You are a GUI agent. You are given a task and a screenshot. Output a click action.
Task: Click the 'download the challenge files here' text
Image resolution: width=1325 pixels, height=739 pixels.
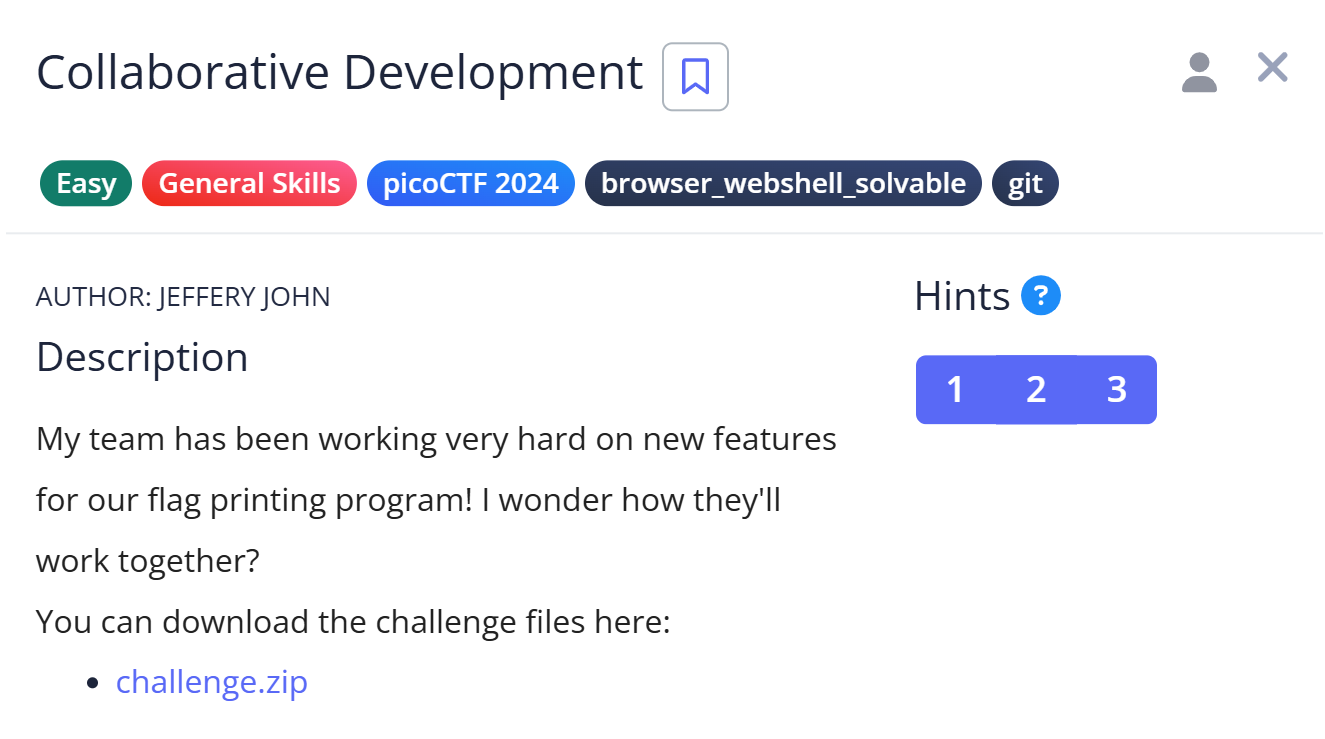coord(352,622)
